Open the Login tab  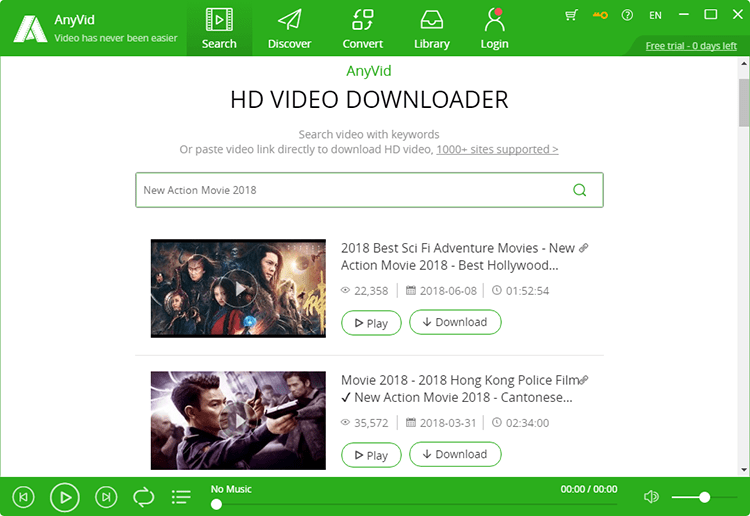(495, 28)
